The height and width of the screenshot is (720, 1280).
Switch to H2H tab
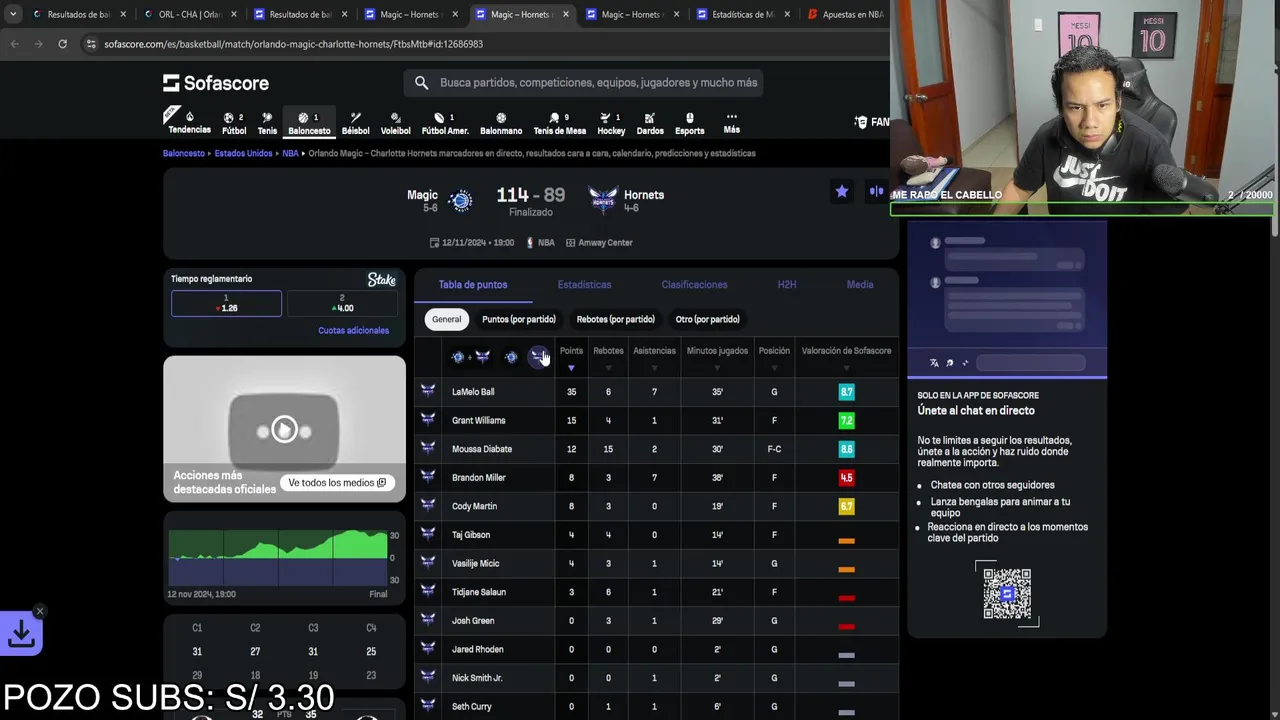pyautogui.click(x=787, y=285)
